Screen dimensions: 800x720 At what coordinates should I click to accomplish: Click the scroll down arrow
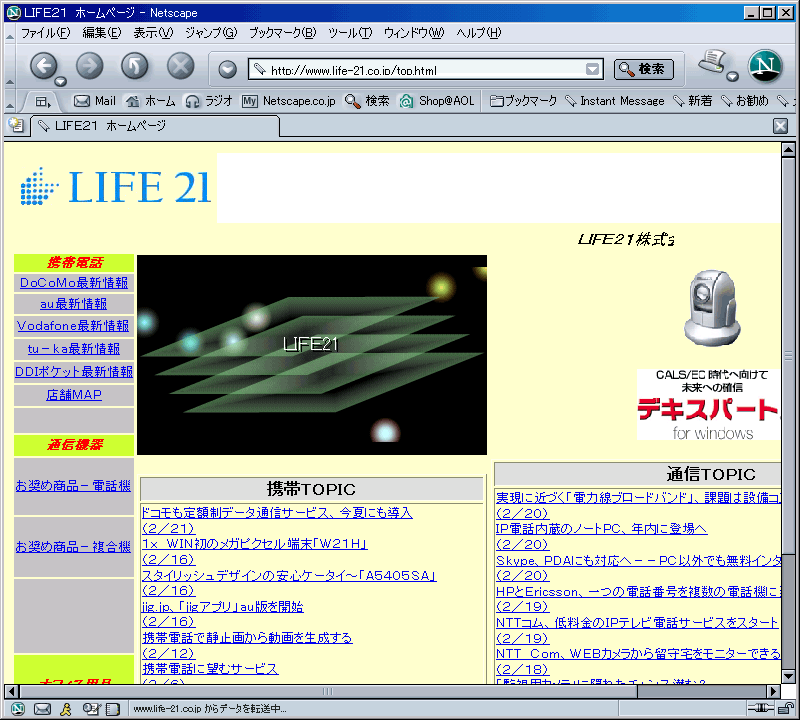[788, 677]
